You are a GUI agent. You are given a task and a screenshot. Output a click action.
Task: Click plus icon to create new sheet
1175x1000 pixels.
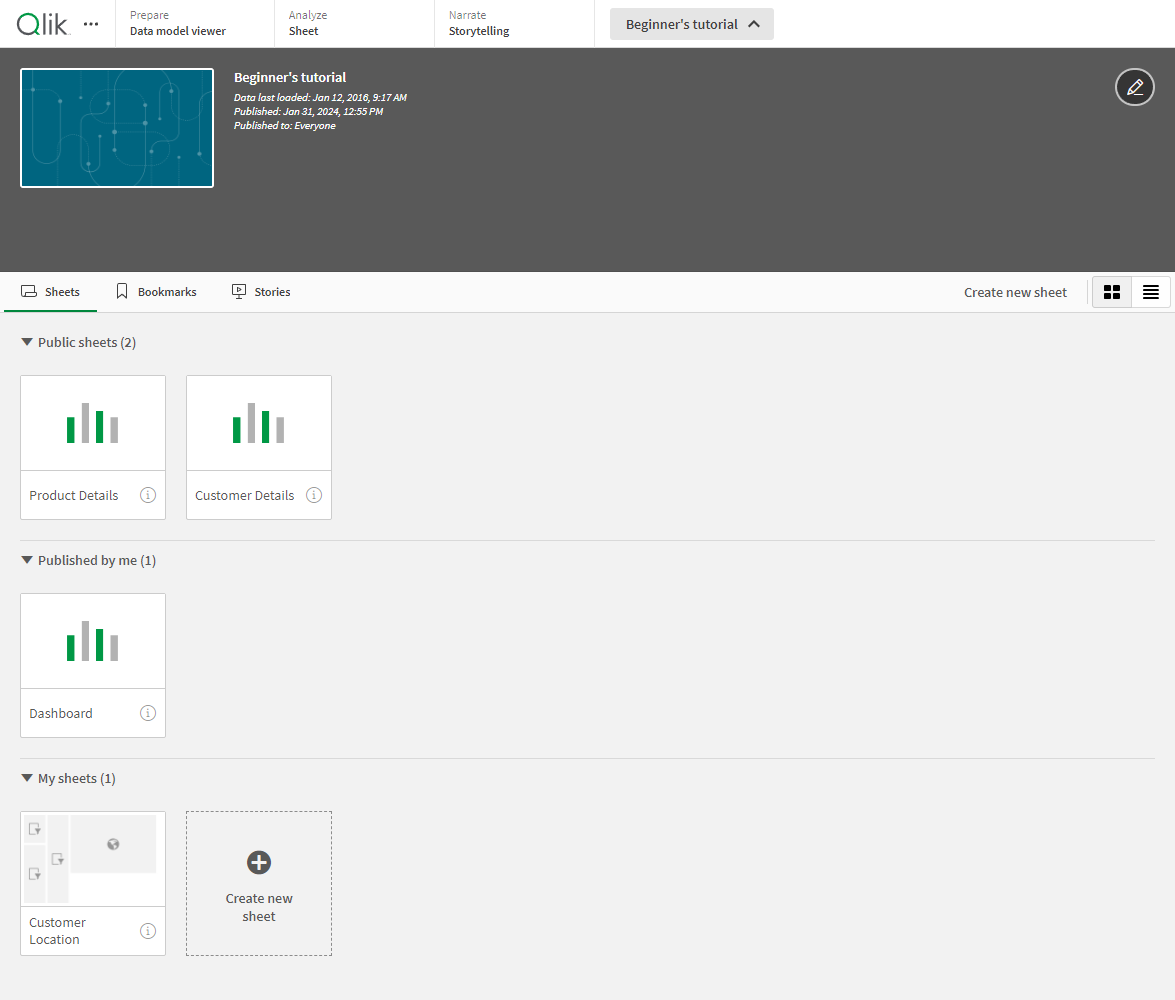tap(259, 862)
